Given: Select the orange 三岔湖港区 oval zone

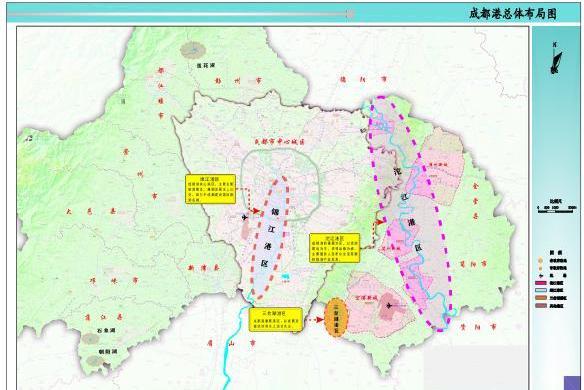Looking at the screenshot, I should pyautogui.click(x=336, y=317).
